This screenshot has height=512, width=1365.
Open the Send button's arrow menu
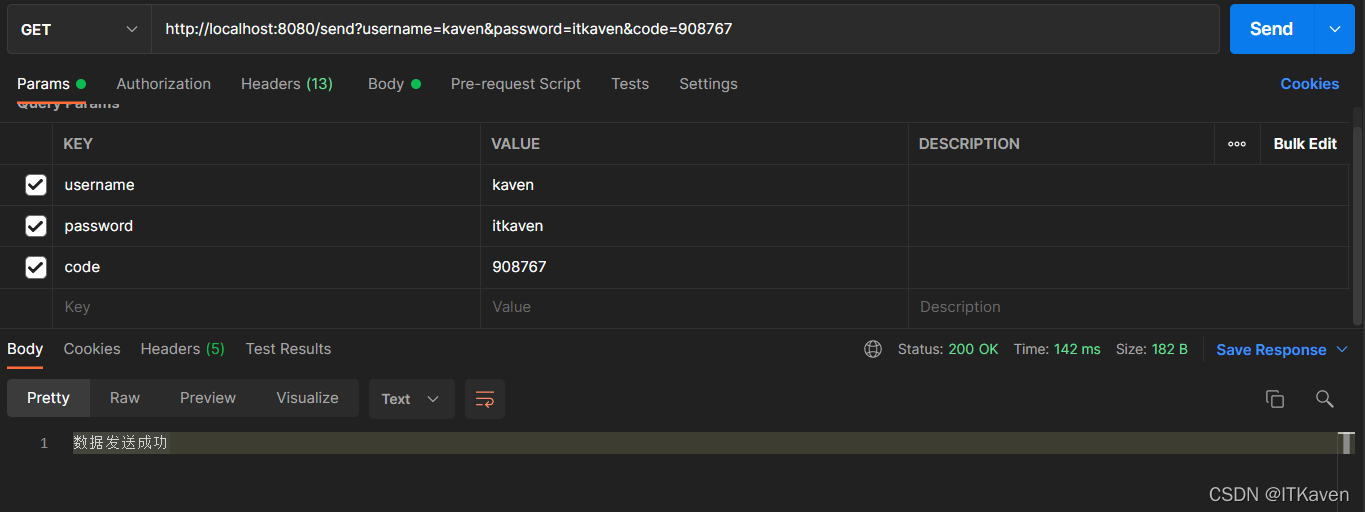click(1335, 29)
